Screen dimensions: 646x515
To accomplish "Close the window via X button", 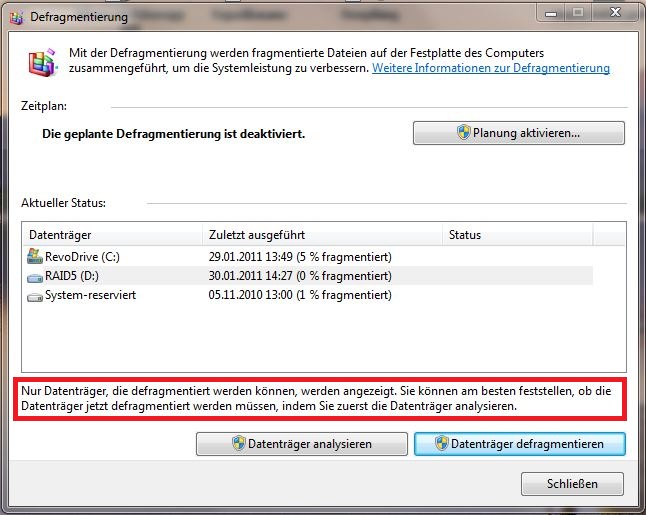I will coord(616,13).
